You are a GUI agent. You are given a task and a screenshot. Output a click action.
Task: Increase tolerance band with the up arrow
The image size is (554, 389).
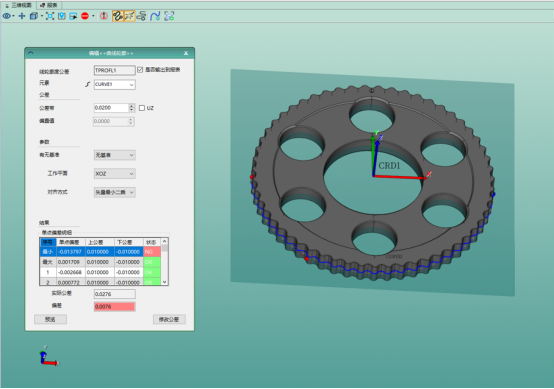click(131, 106)
